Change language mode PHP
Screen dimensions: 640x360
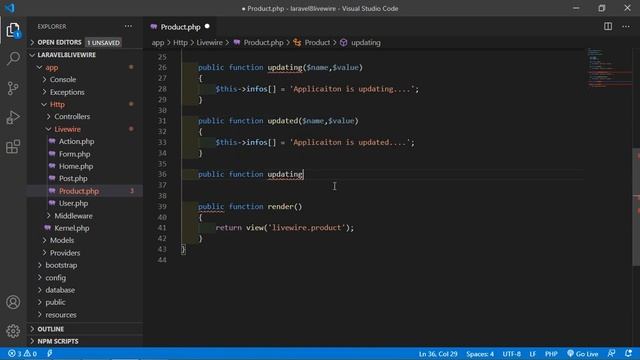tap(551, 353)
